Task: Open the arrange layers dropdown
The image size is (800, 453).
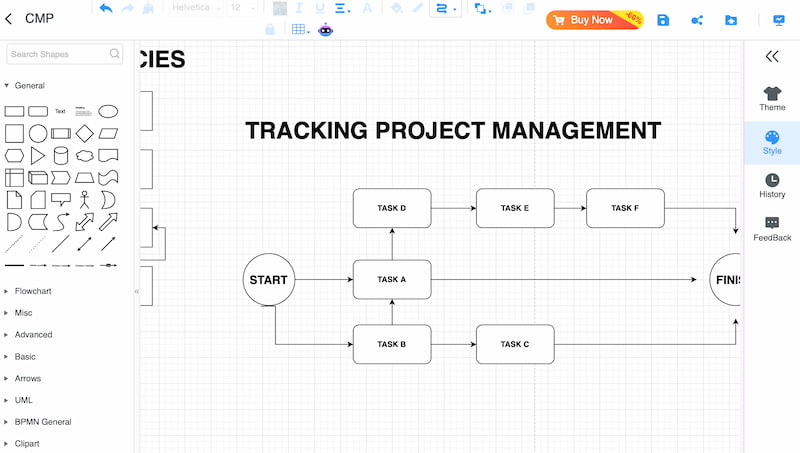Action: click(x=482, y=8)
